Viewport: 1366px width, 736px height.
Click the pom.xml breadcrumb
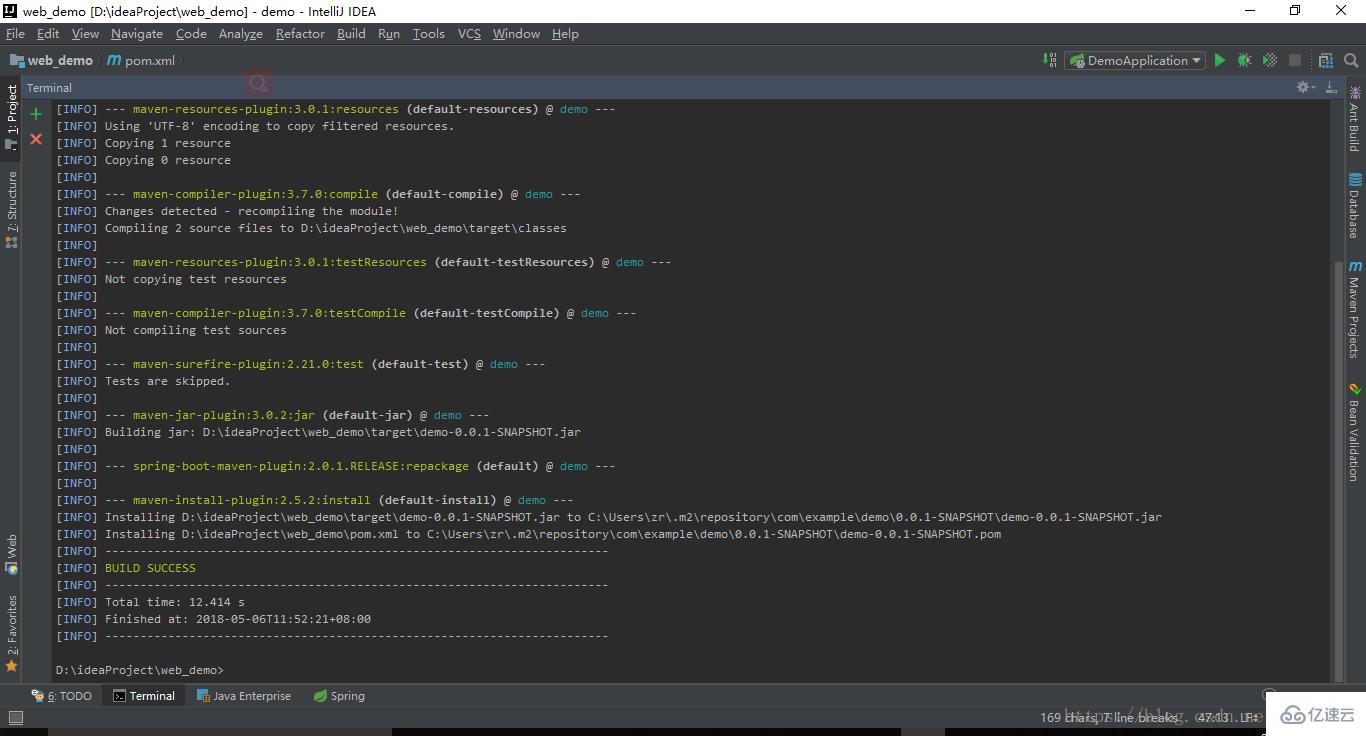tap(141, 60)
